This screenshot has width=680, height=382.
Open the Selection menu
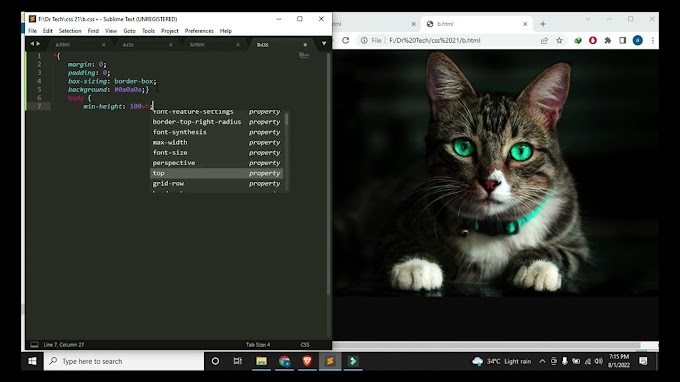pyautogui.click(x=70, y=31)
